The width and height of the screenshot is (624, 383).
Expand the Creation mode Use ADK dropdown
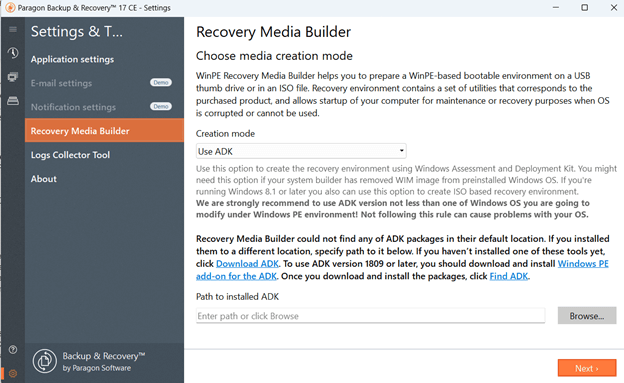coord(301,151)
